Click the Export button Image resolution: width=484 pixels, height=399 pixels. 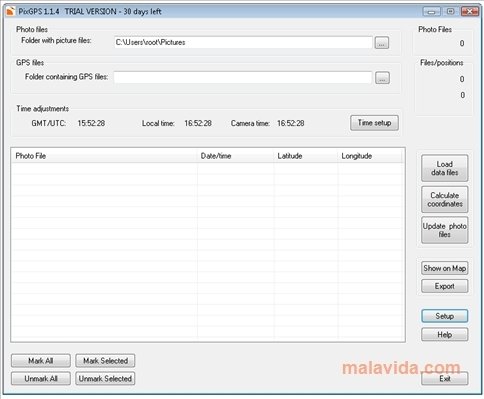click(x=445, y=286)
